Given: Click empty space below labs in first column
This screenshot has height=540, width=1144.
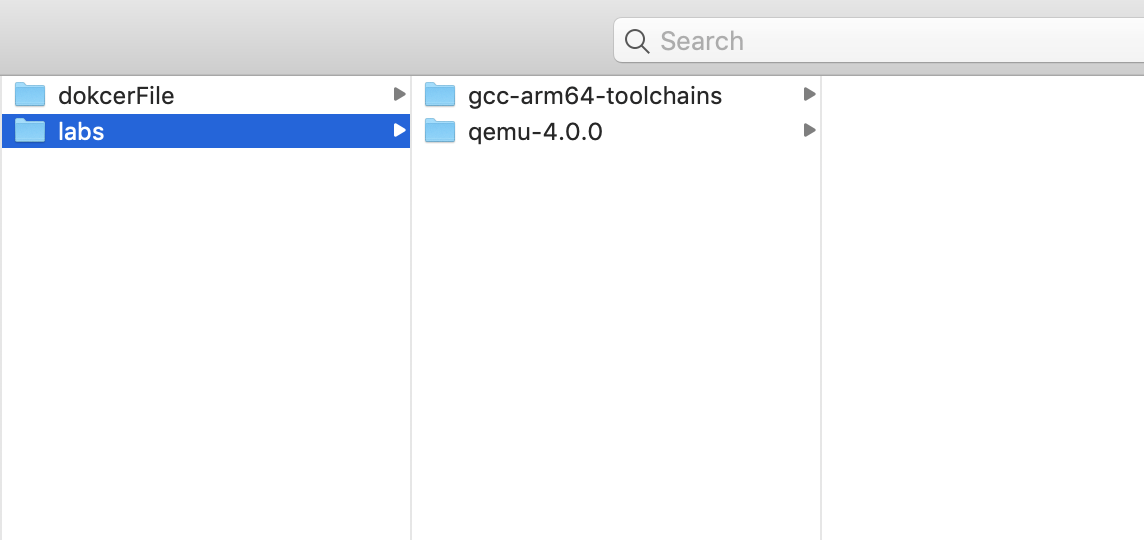Looking at the screenshot, I should pos(206,343).
